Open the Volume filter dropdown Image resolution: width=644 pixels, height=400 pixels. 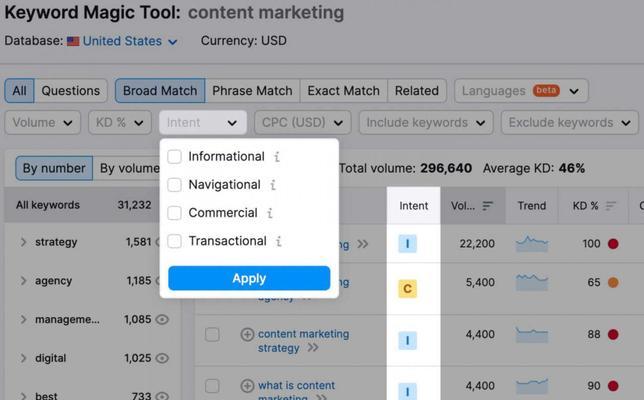(x=42, y=122)
